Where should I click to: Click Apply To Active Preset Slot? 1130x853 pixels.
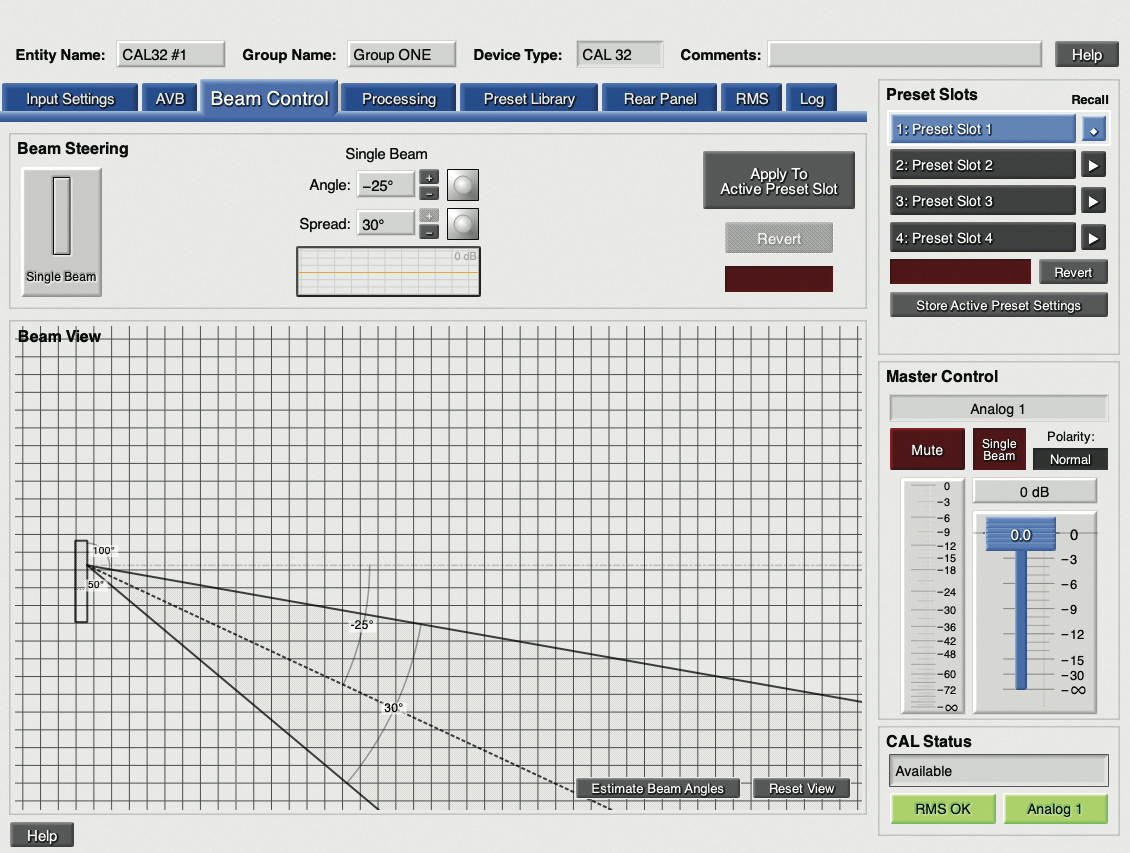(x=779, y=181)
